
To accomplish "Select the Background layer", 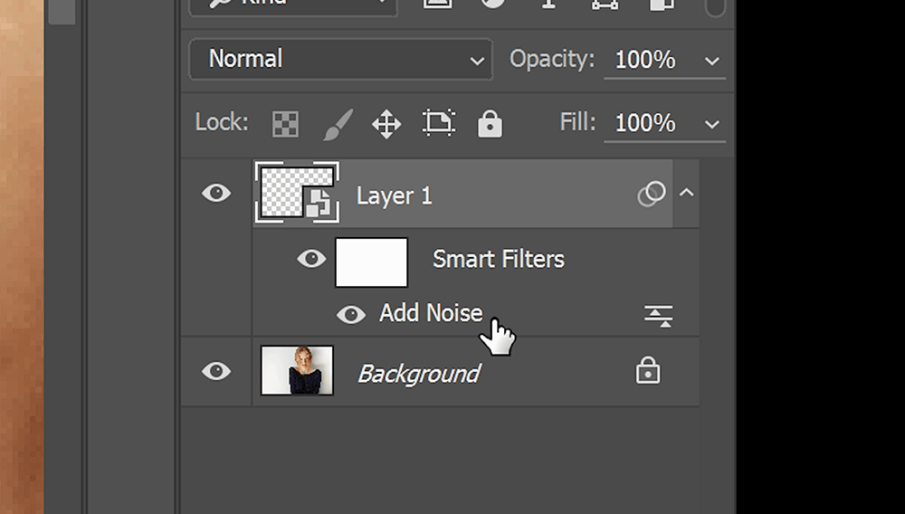I will coord(418,373).
